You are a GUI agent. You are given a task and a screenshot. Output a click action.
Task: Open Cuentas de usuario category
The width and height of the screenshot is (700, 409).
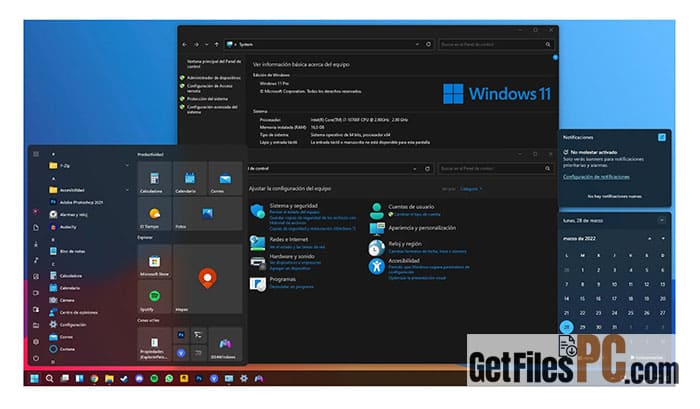coord(411,207)
